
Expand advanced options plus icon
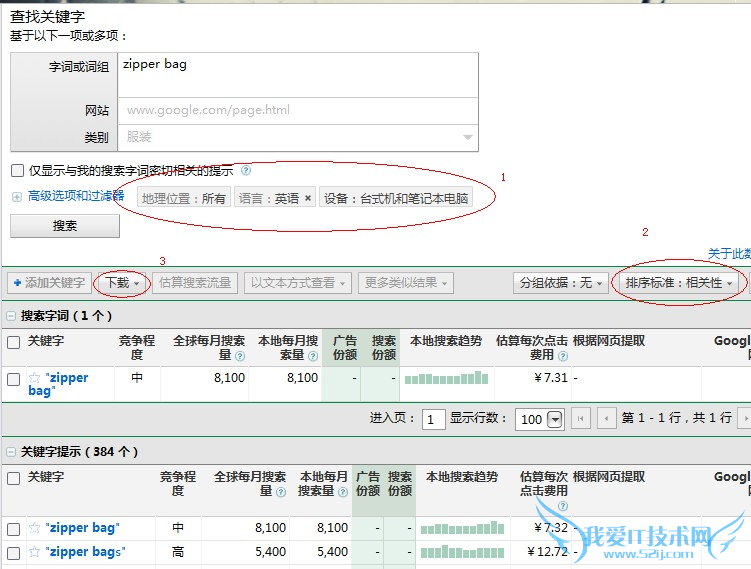17,197
